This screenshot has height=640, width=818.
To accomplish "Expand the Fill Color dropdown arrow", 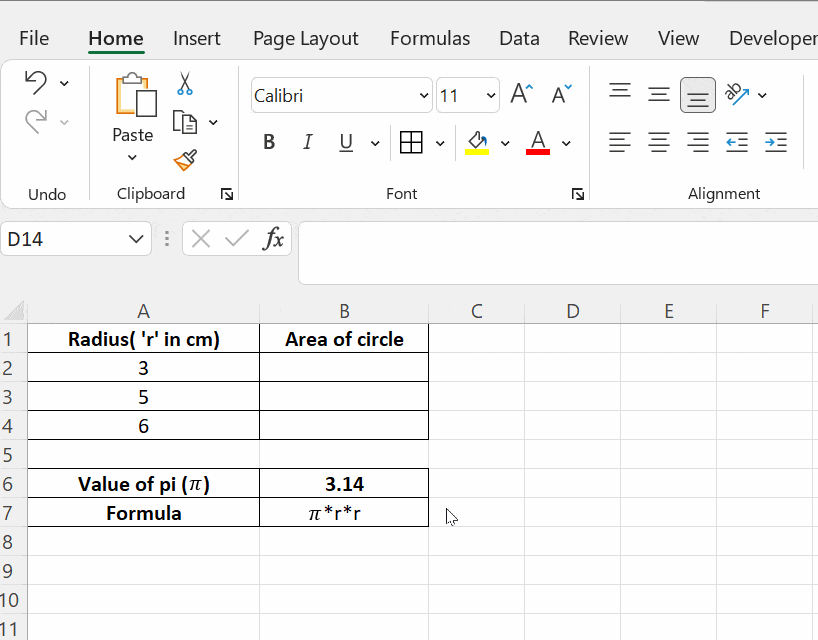I will click(x=505, y=142).
